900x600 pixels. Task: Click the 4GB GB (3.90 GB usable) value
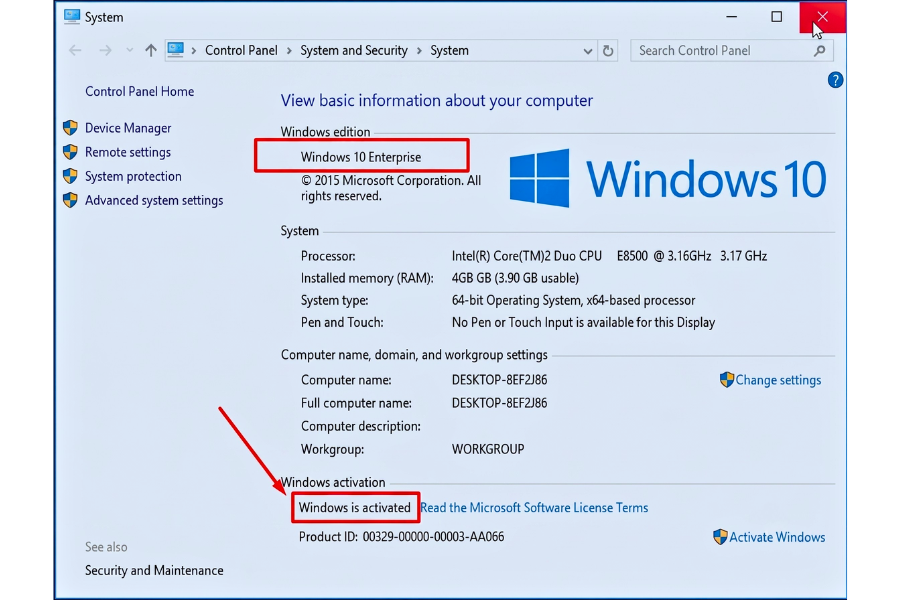coord(515,278)
